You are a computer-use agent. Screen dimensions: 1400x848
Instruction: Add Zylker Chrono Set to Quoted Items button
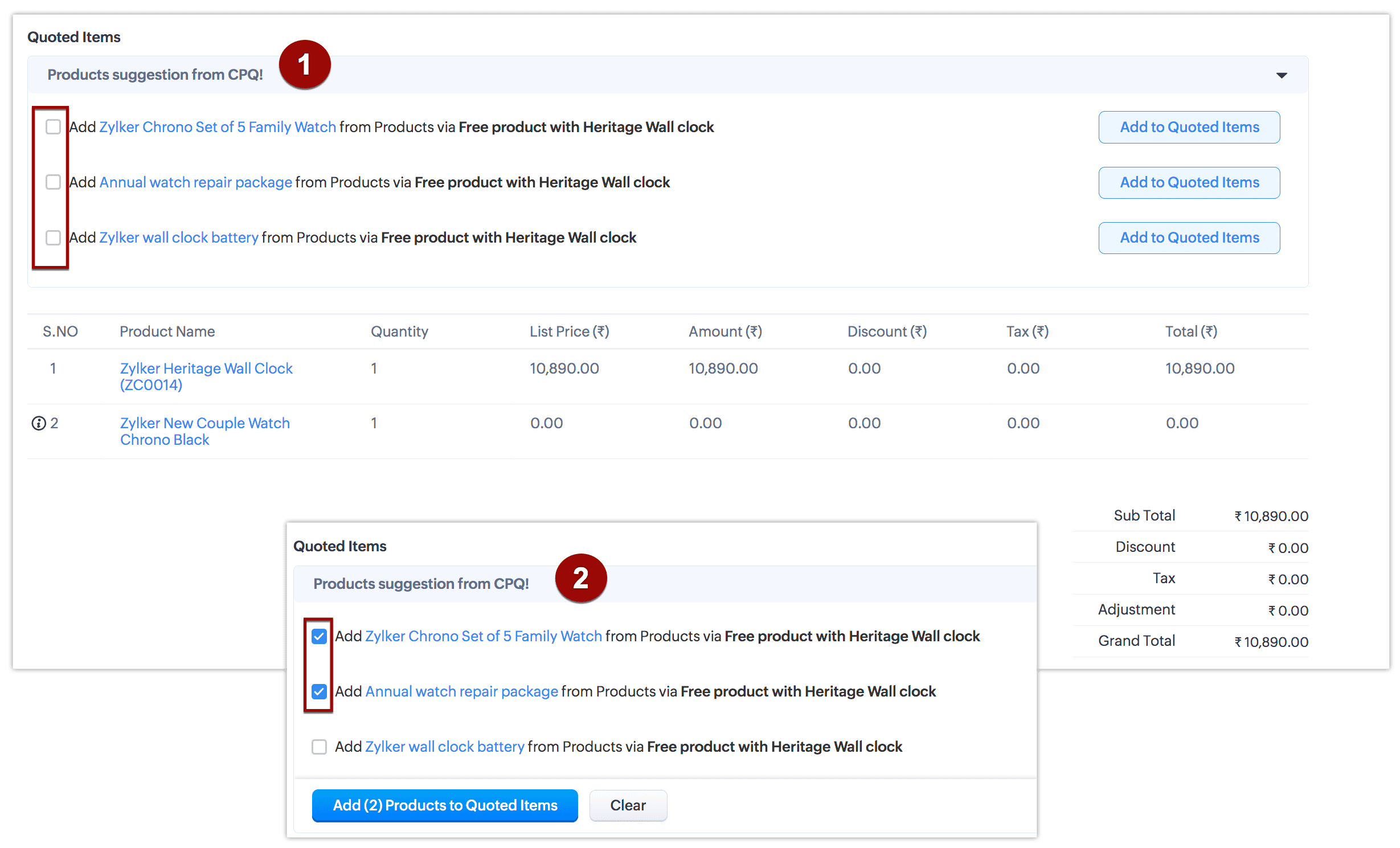click(x=1189, y=127)
